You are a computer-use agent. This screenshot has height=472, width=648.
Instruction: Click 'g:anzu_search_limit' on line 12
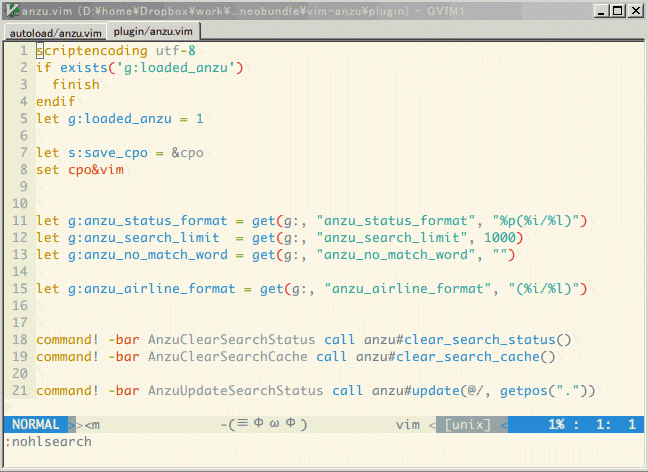[144, 238]
